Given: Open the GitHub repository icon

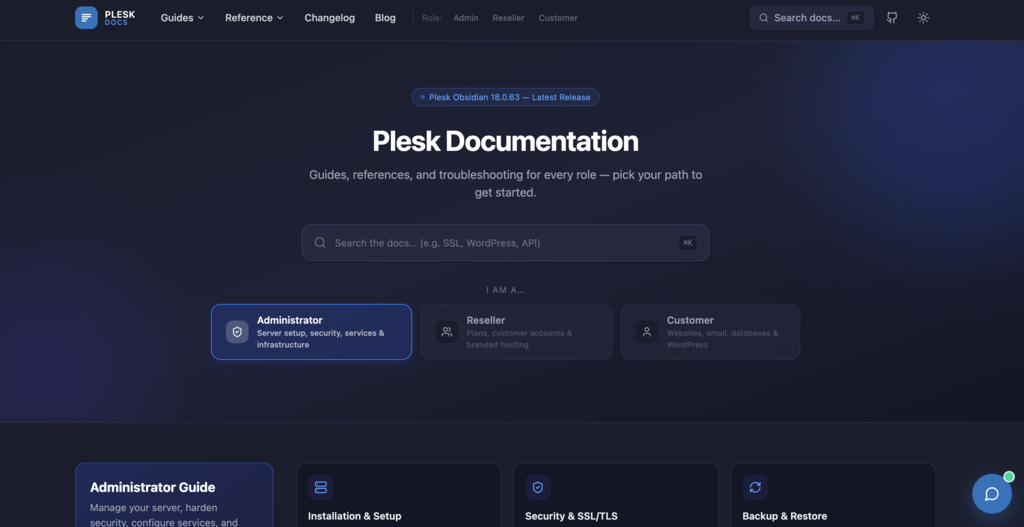Looking at the screenshot, I should pyautogui.click(x=892, y=18).
